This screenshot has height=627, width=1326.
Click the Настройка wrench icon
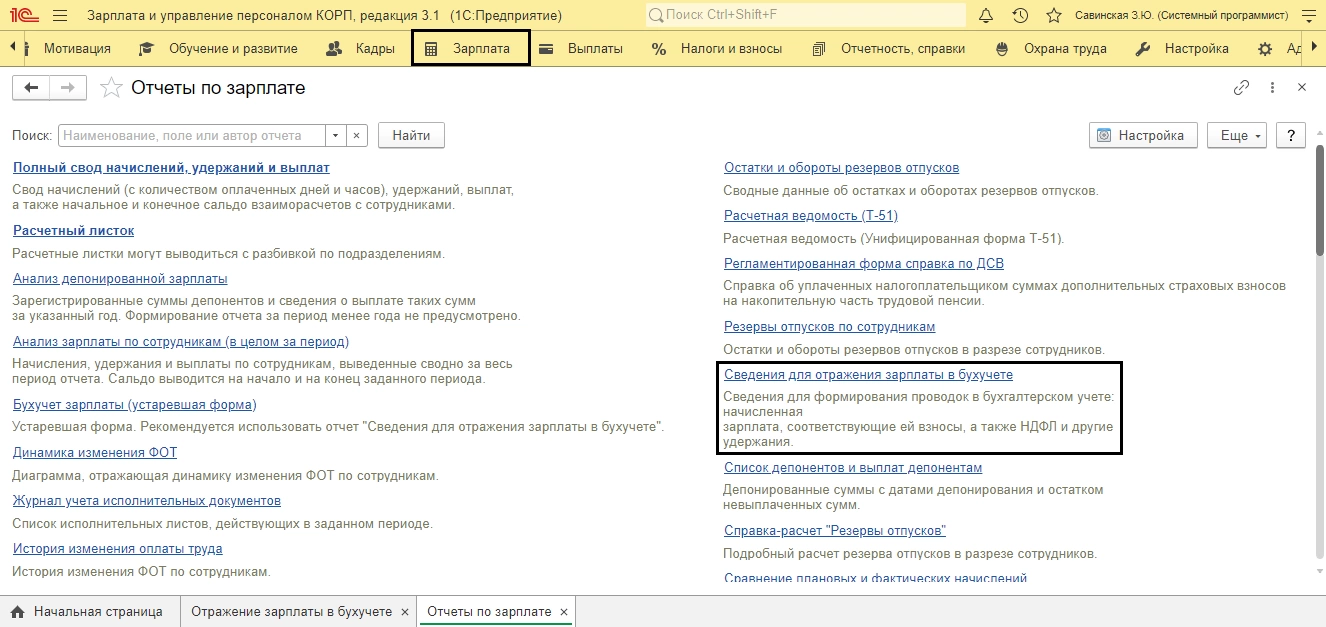[1144, 48]
